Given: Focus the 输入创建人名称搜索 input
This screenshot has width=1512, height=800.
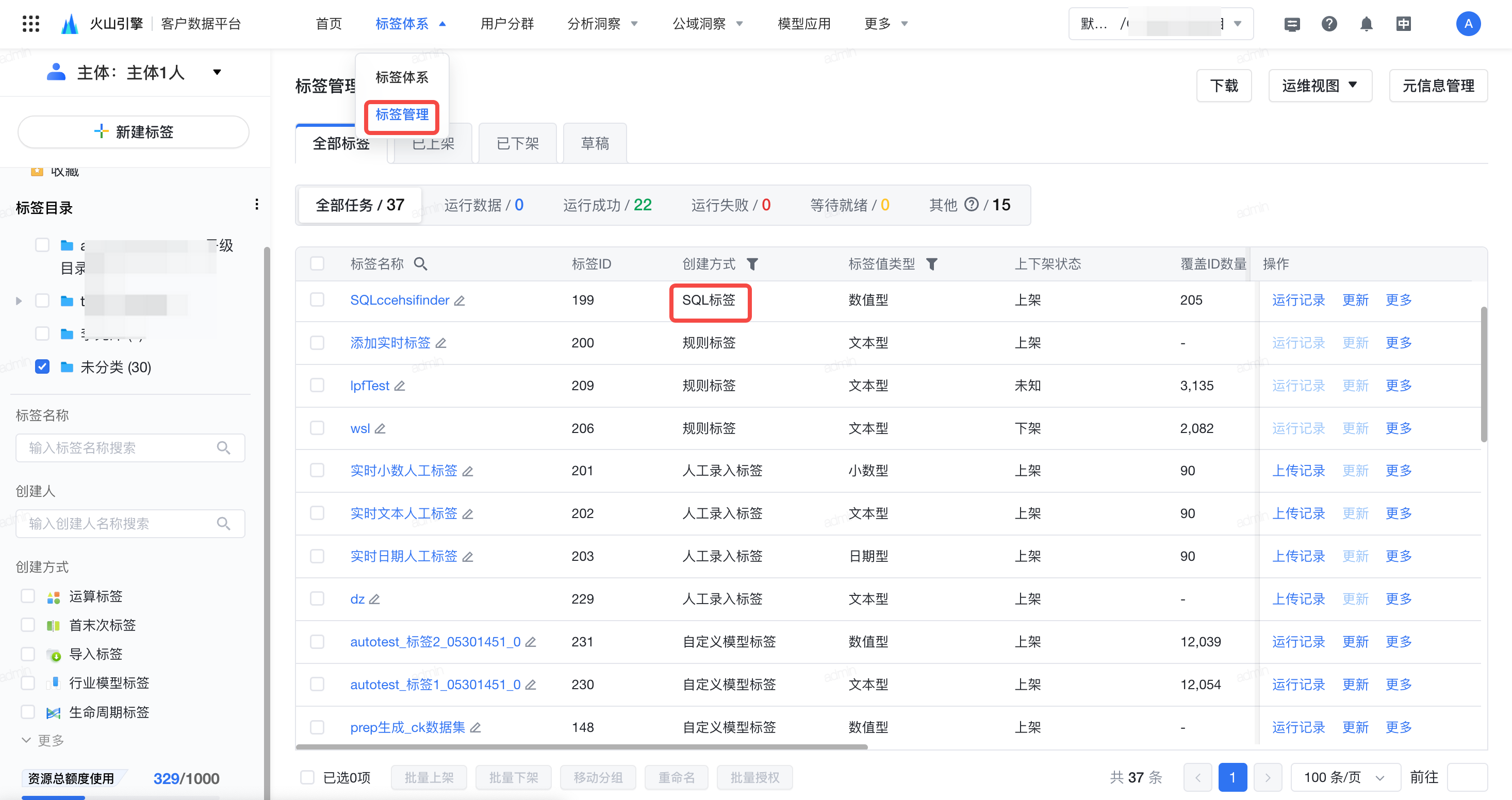Looking at the screenshot, I should coord(130,523).
